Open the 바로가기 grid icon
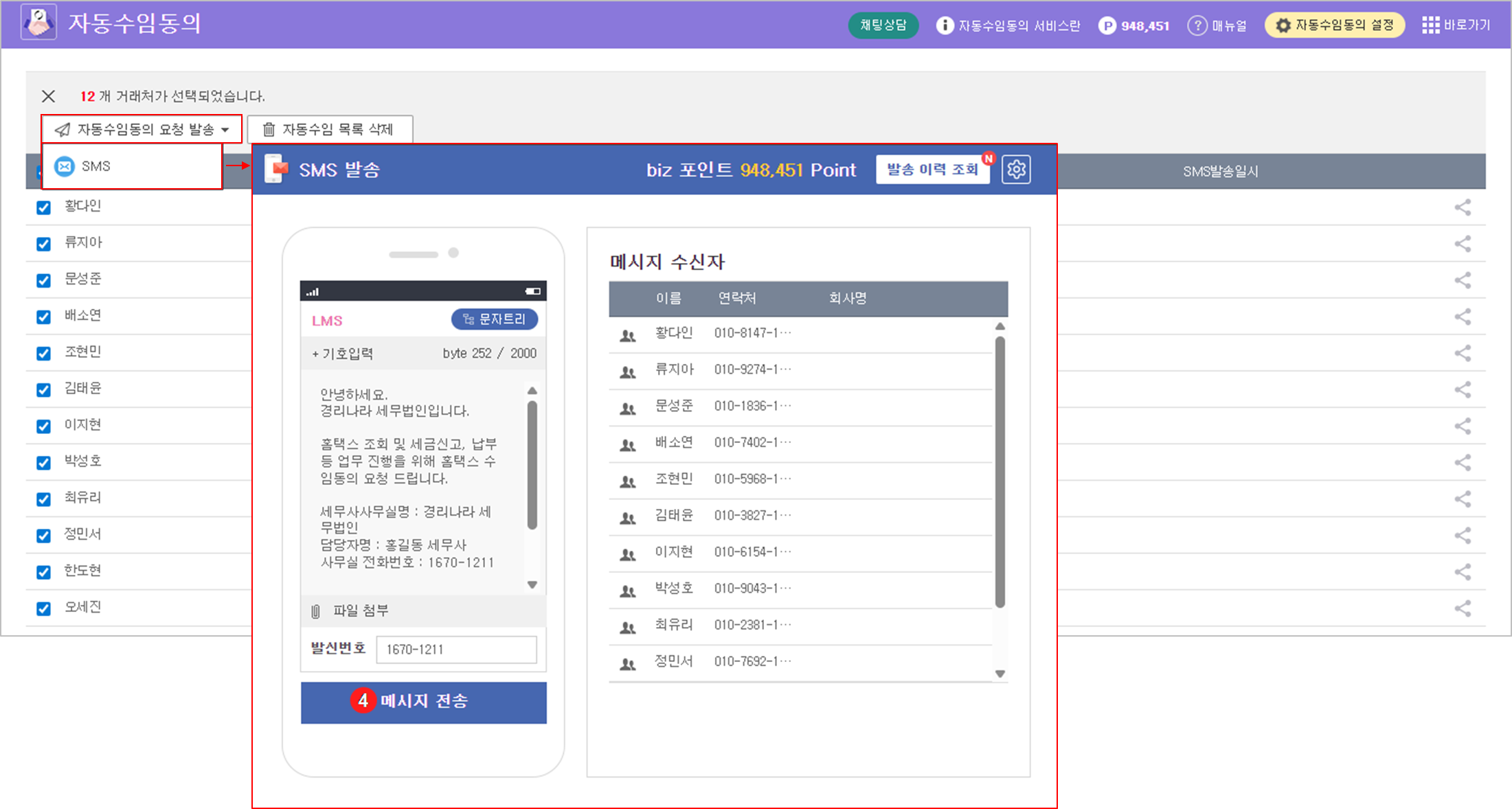 coord(1431,25)
